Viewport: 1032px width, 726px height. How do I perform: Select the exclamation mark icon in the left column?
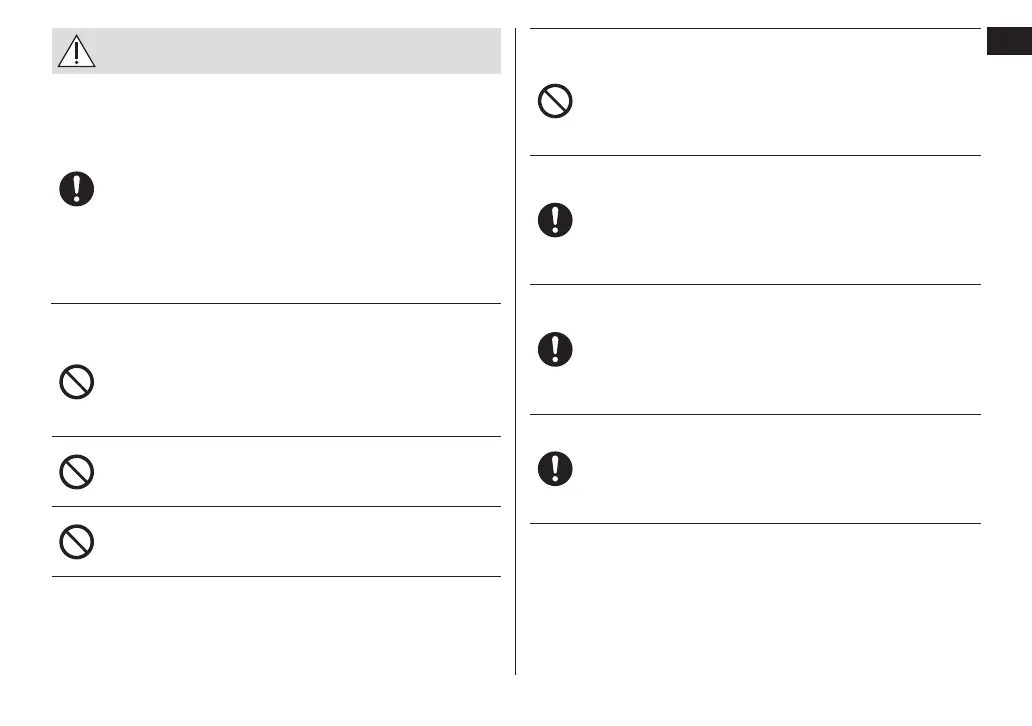(77, 189)
